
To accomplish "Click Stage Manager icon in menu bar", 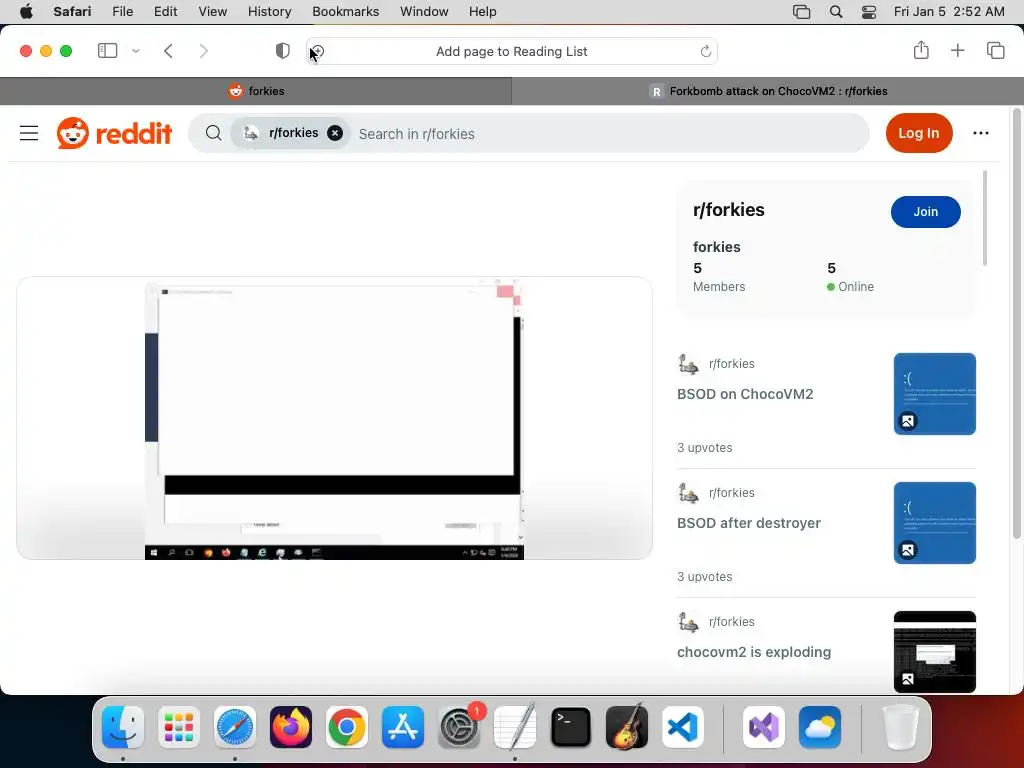I will (x=801, y=12).
